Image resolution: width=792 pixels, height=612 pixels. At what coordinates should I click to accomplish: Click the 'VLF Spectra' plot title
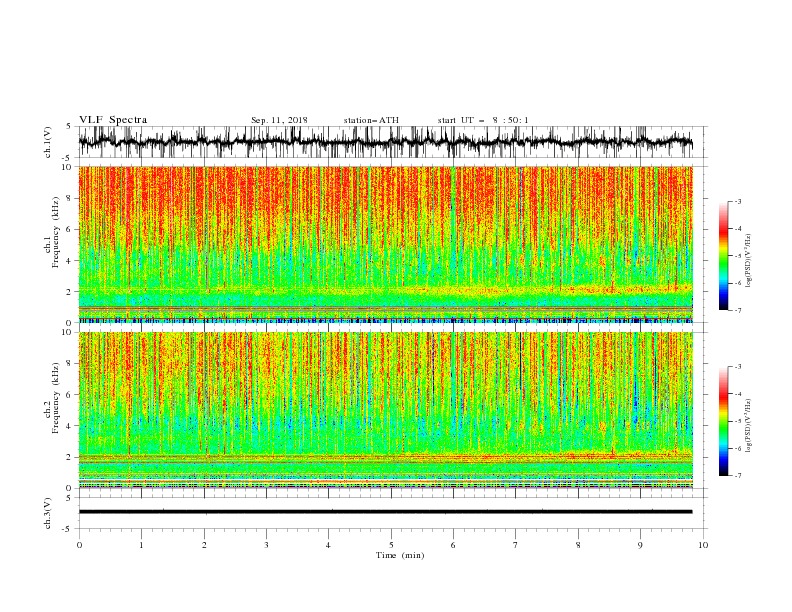point(113,120)
